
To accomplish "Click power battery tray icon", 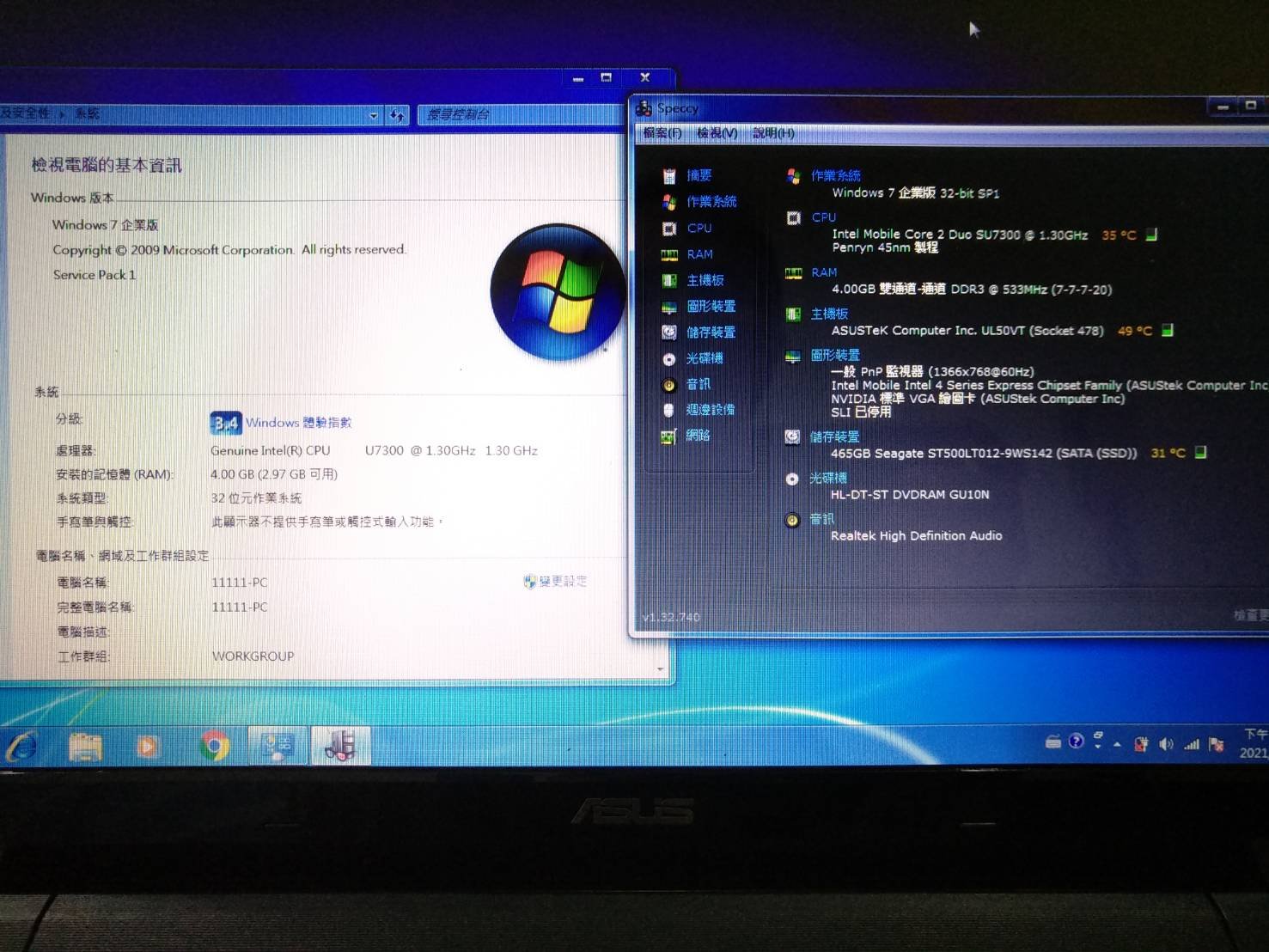I will (x=1141, y=744).
